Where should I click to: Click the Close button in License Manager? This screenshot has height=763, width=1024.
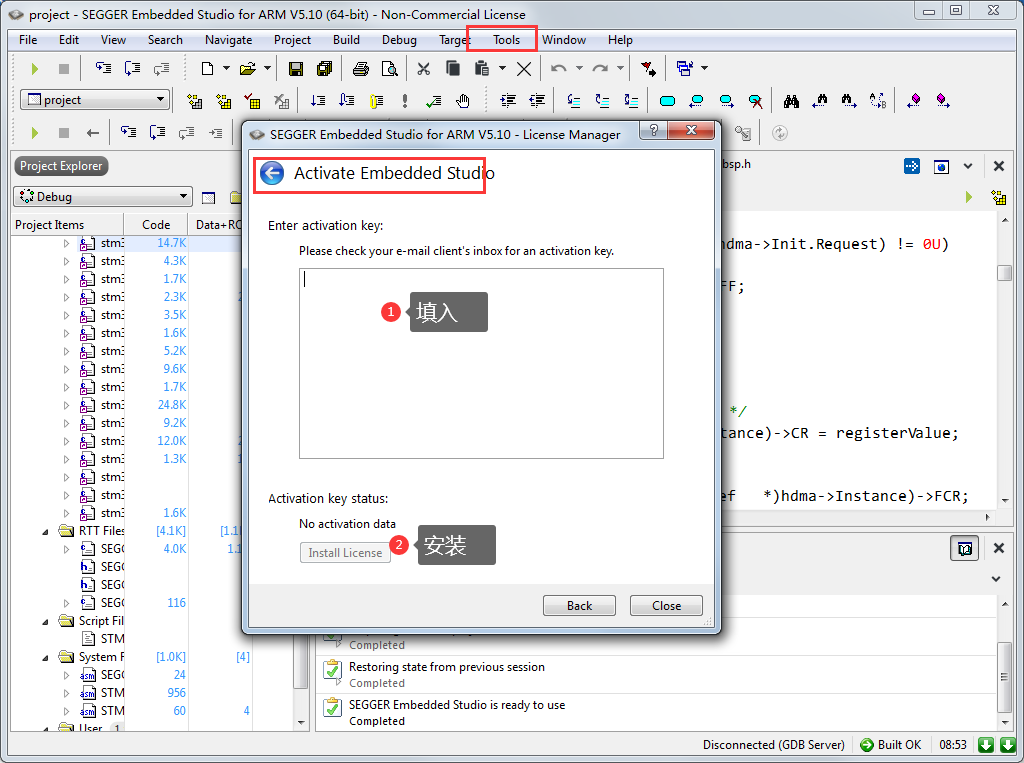coord(666,606)
